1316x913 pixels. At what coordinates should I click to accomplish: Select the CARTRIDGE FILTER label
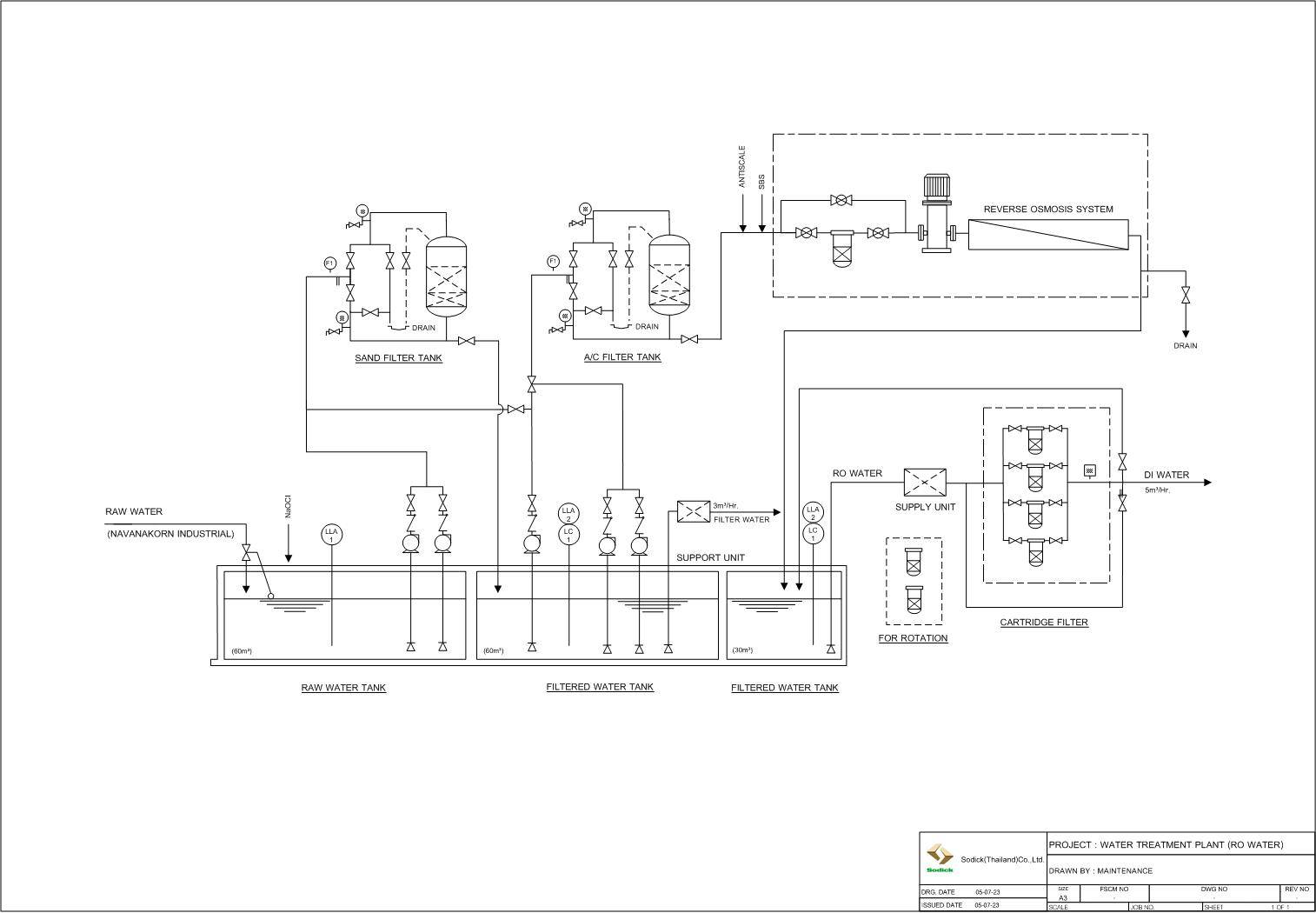pos(1044,623)
